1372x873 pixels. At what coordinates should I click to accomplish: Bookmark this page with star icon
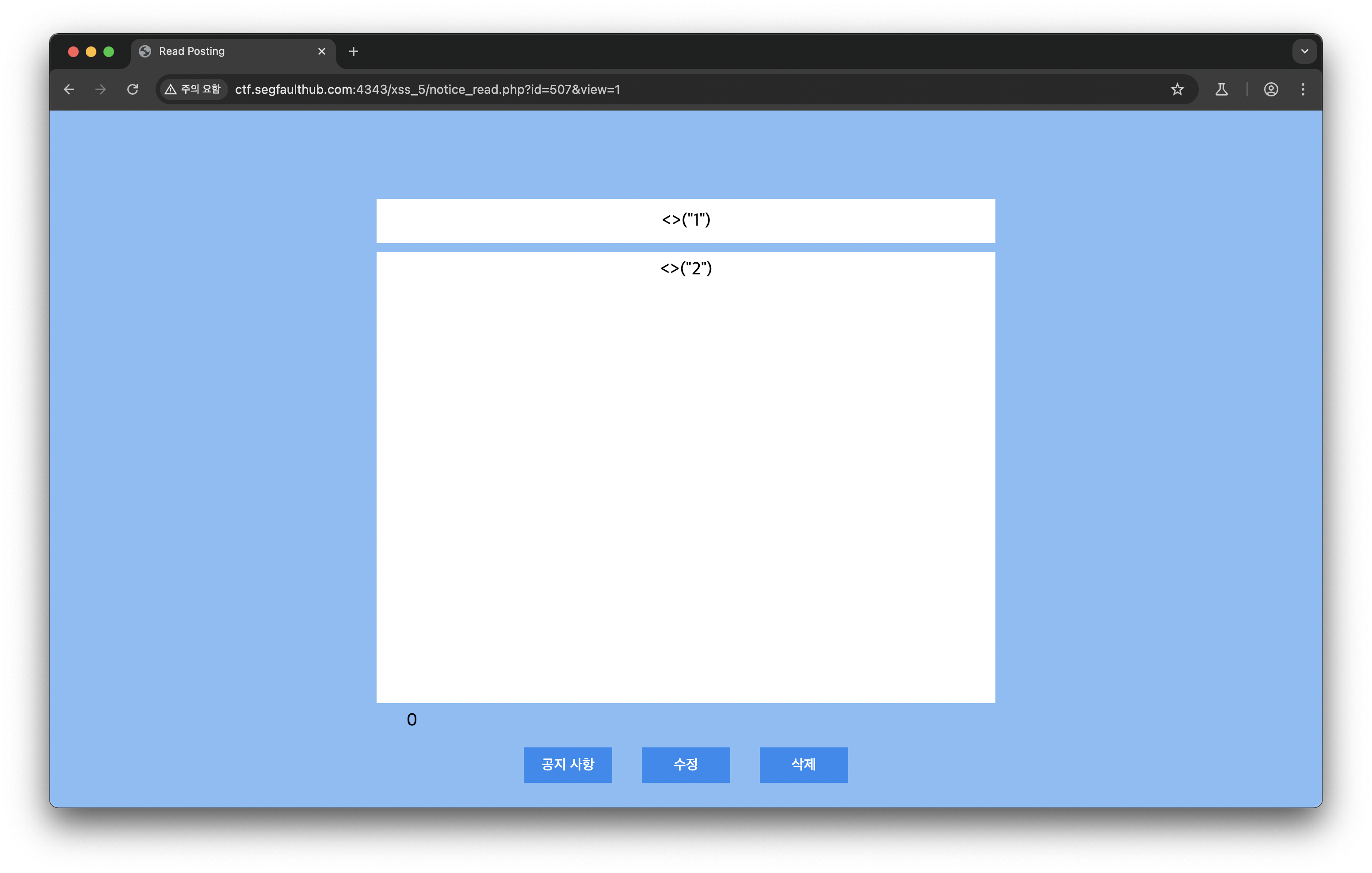(x=1177, y=89)
